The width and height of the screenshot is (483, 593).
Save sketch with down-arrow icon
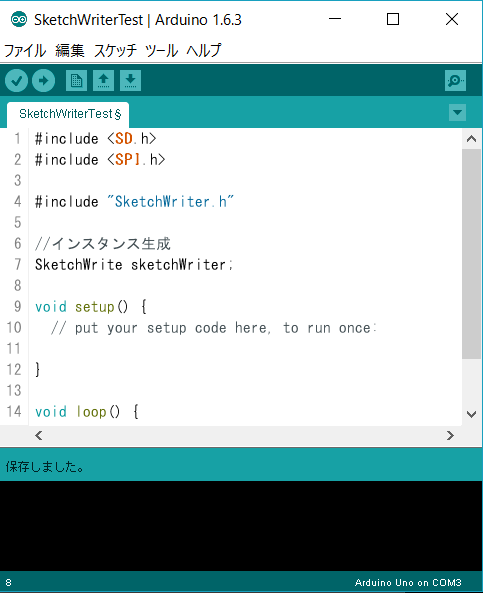click(130, 81)
